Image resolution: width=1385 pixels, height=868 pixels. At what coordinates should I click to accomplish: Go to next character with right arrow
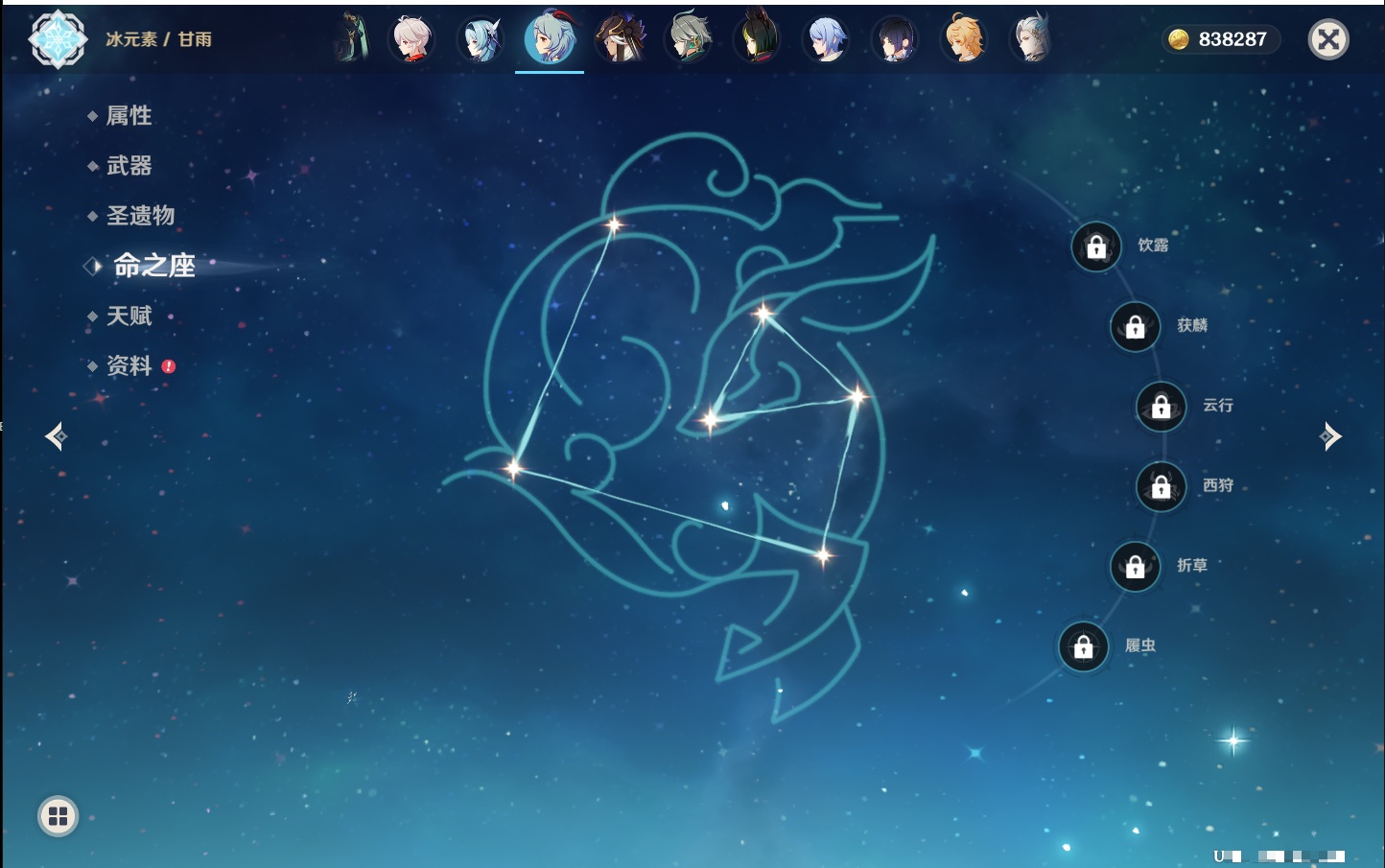tap(1330, 436)
